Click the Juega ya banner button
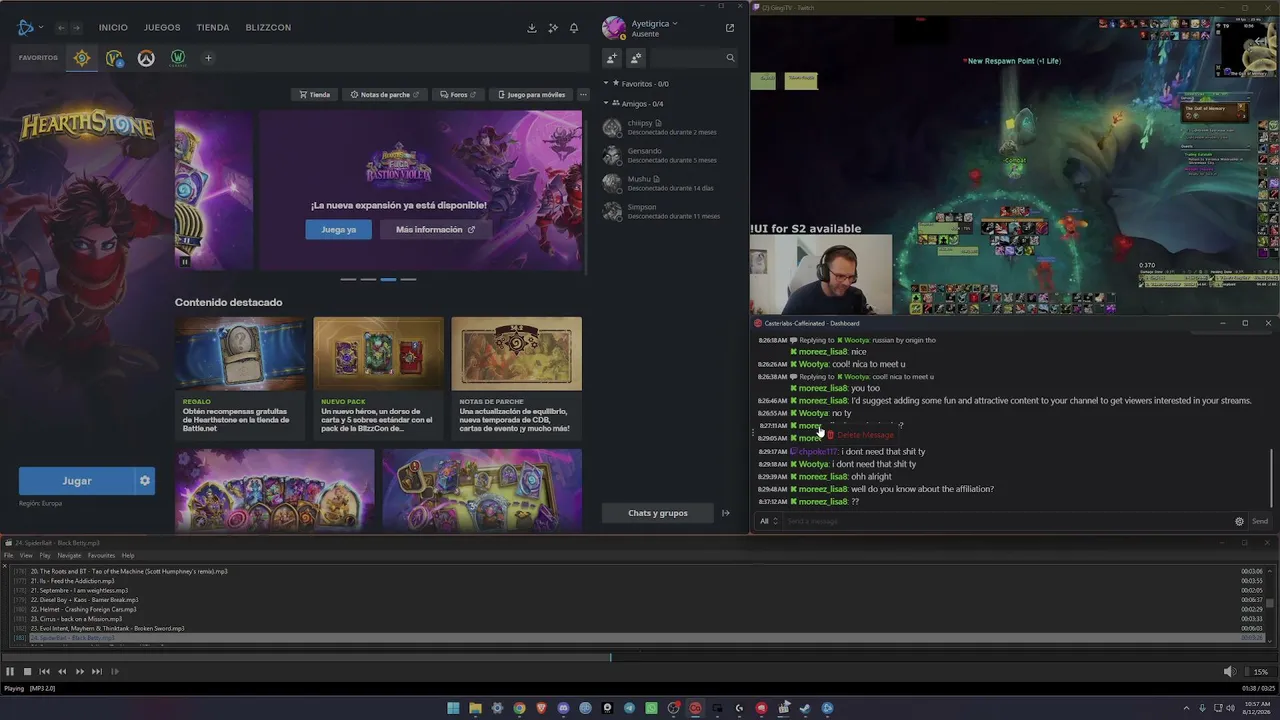This screenshot has height=720, width=1280. tap(339, 230)
